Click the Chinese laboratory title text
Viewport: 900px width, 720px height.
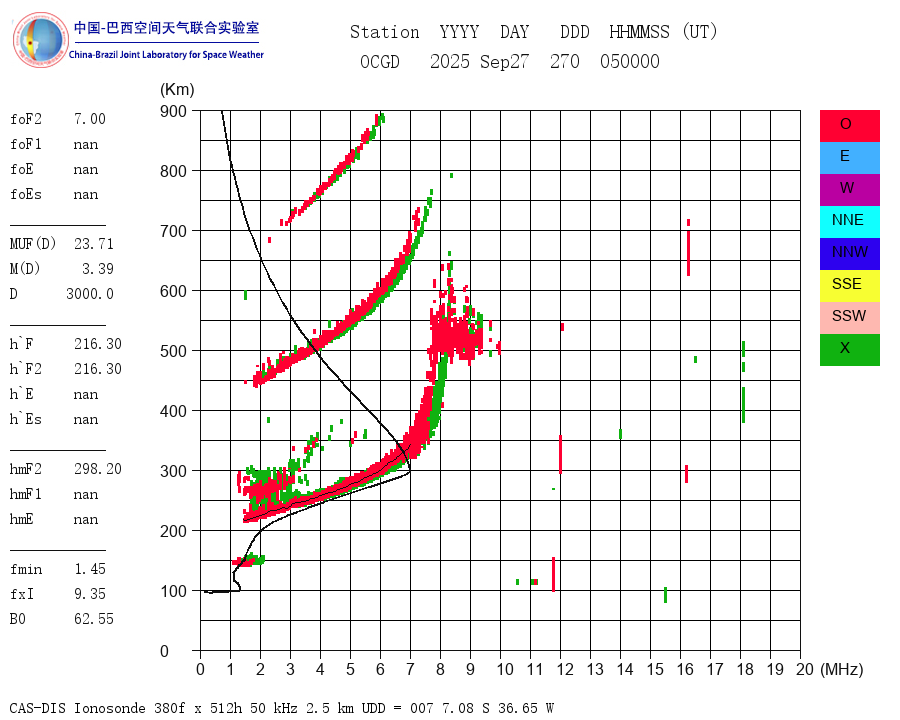(166, 28)
